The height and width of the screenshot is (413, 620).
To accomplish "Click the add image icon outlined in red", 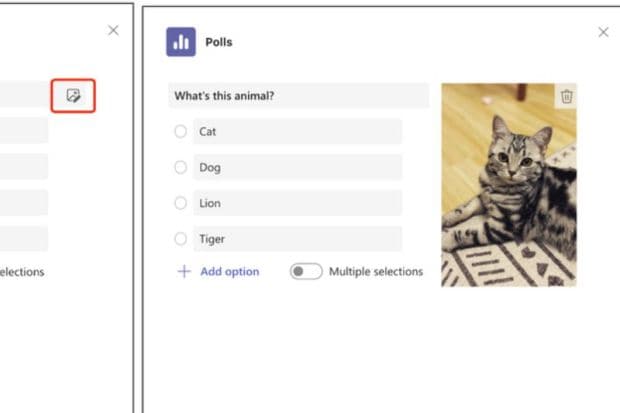I will pyautogui.click(x=73, y=96).
